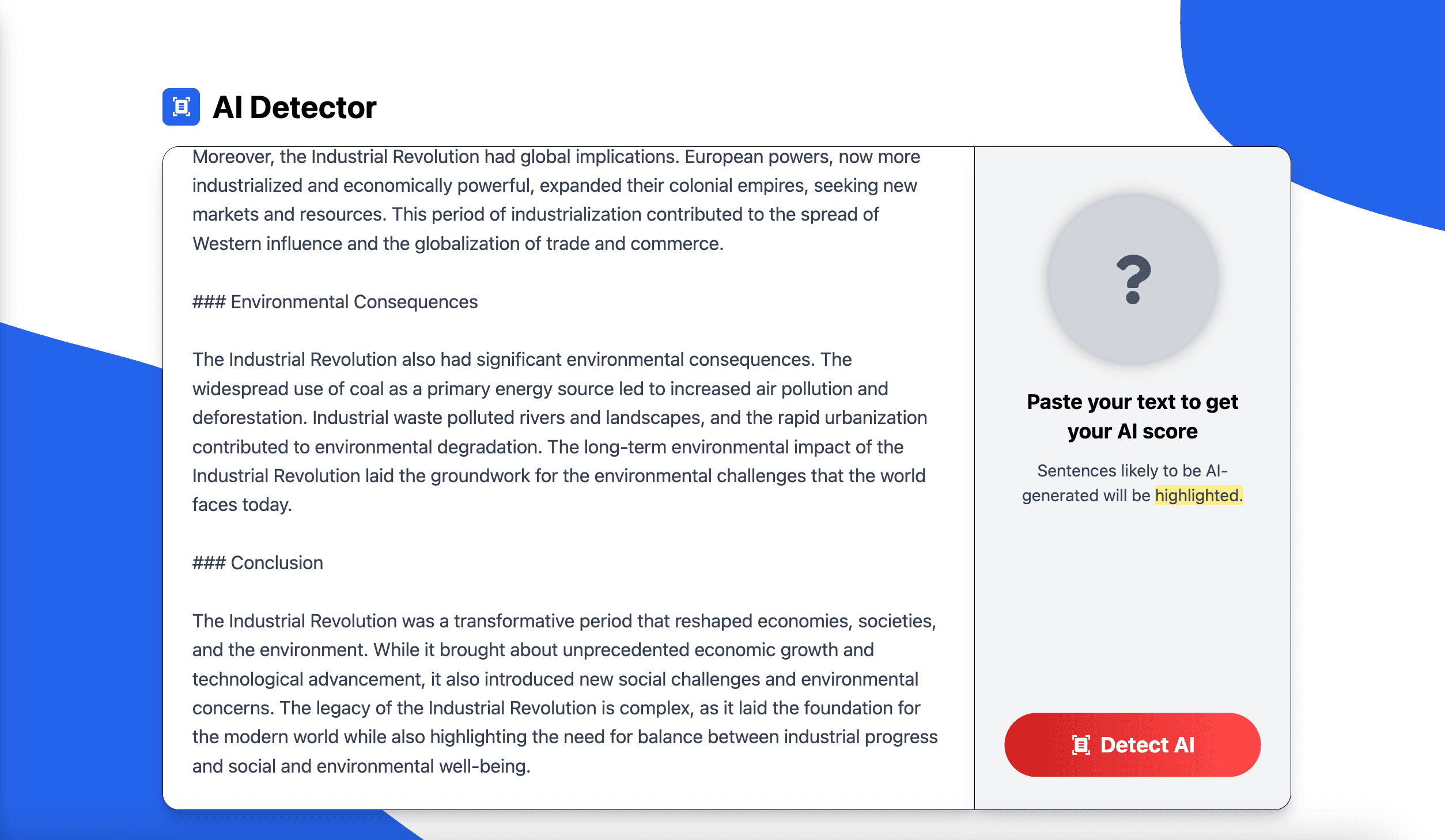Screen dimensions: 1445x840
Task: Click the paragraph starting with Moreover
Action: click(556, 200)
